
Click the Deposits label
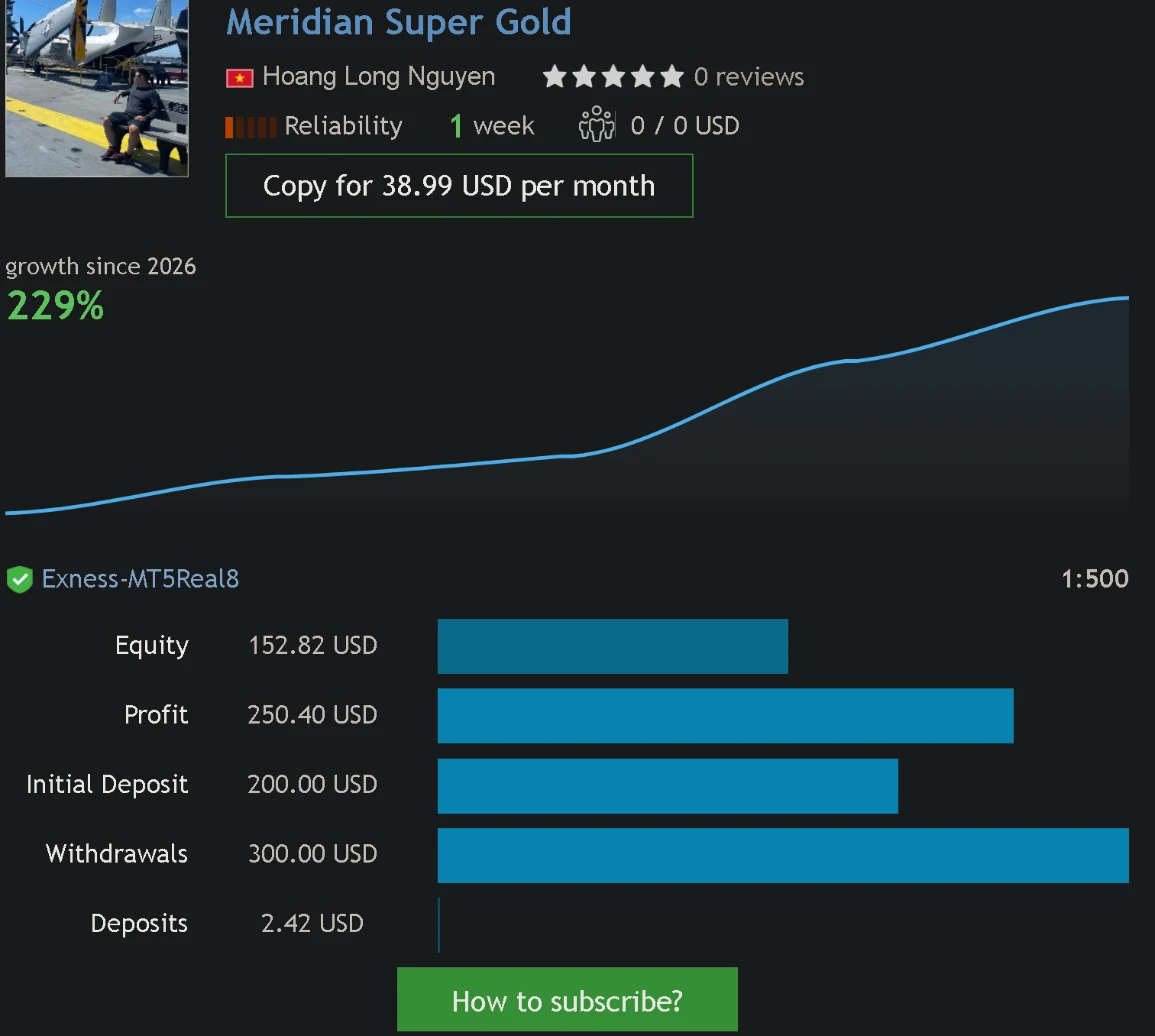point(139,924)
